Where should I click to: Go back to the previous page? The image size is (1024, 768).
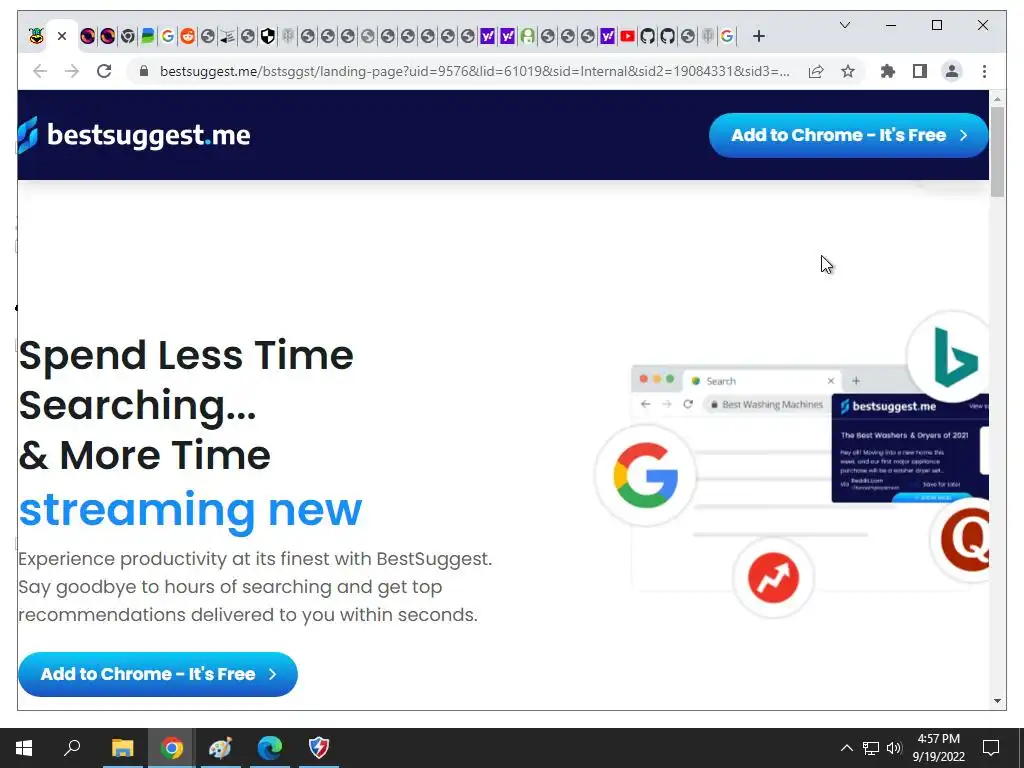pos(40,71)
